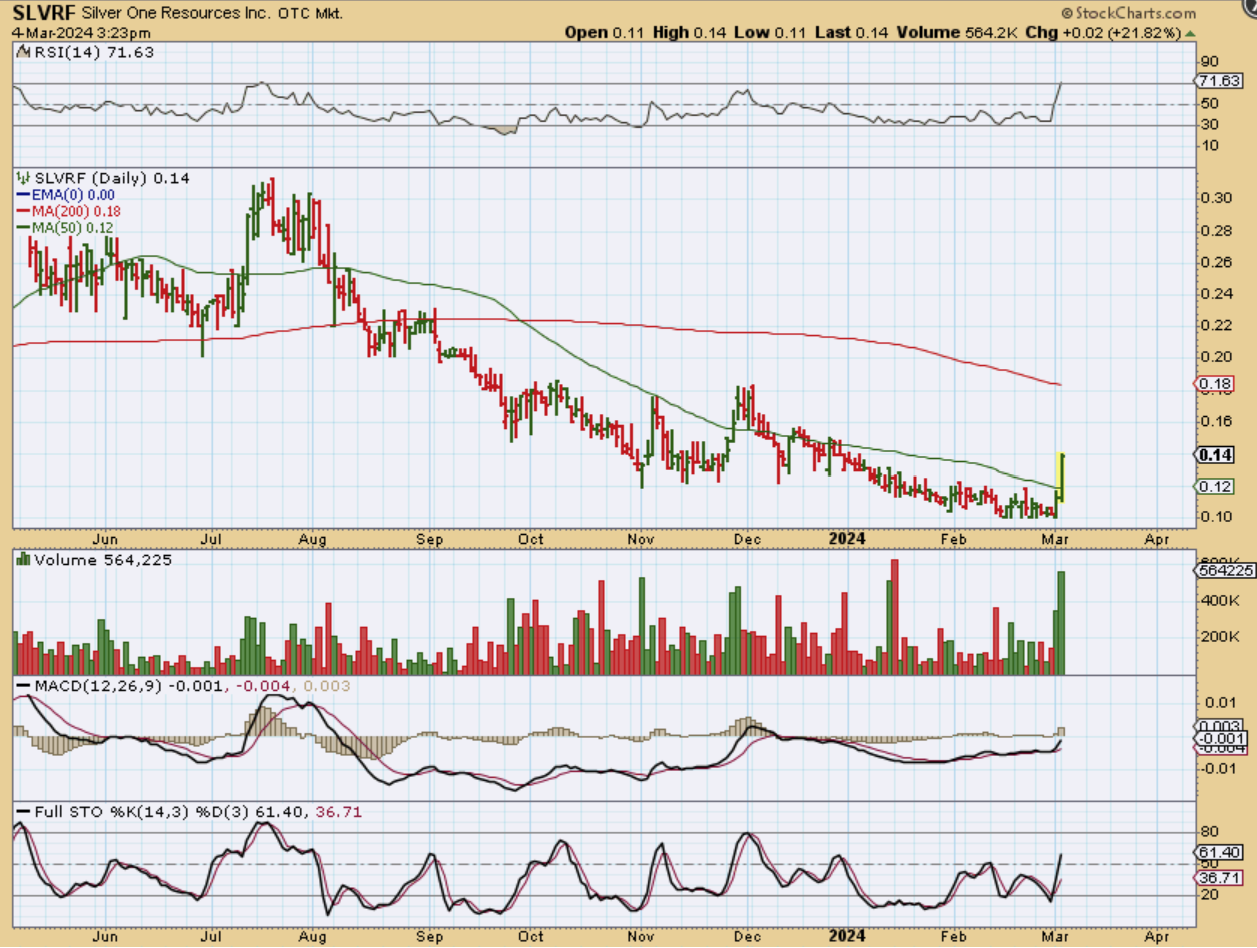Click the 80 level on stochastic axis

[1209, 831]
